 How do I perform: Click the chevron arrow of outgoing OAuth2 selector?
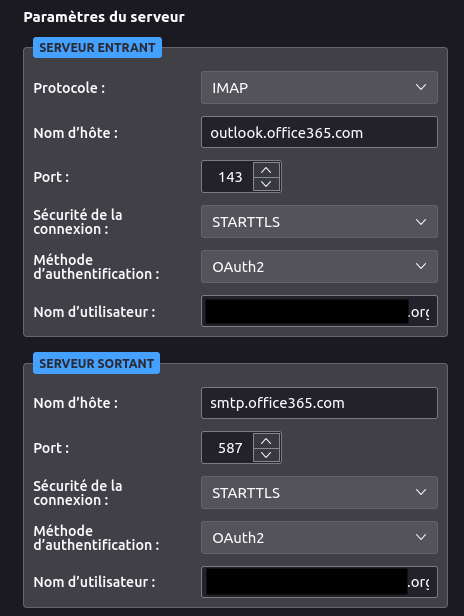tap(421, 537)
